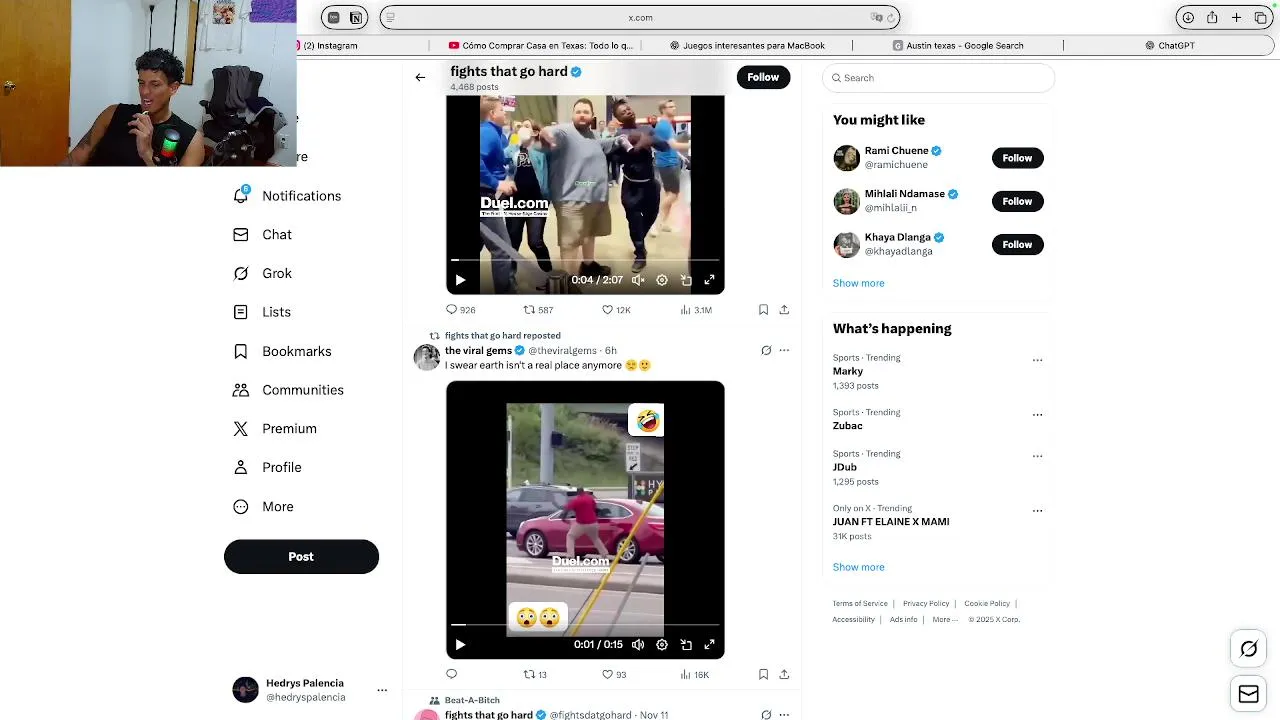Share the first video post
The height and width of the screenshot is (720, 1280).
coord(784,310)
